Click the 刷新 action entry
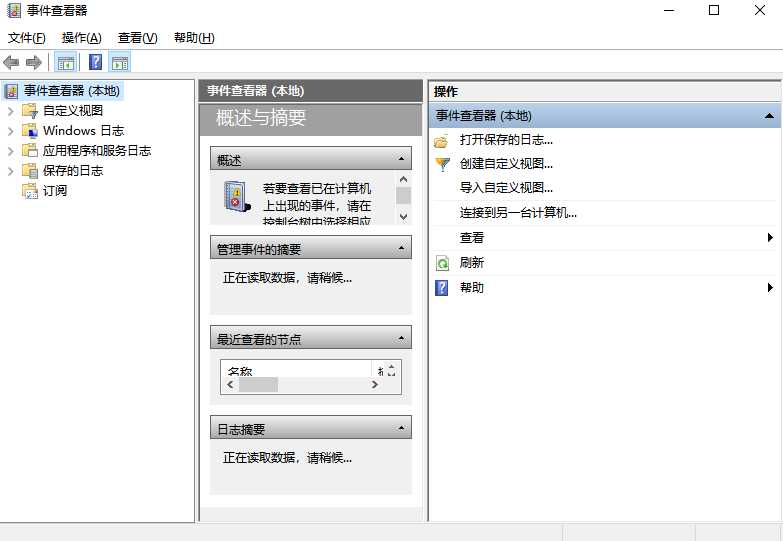The width and height of the screenshot is (783, 541). tap(472, 263)
